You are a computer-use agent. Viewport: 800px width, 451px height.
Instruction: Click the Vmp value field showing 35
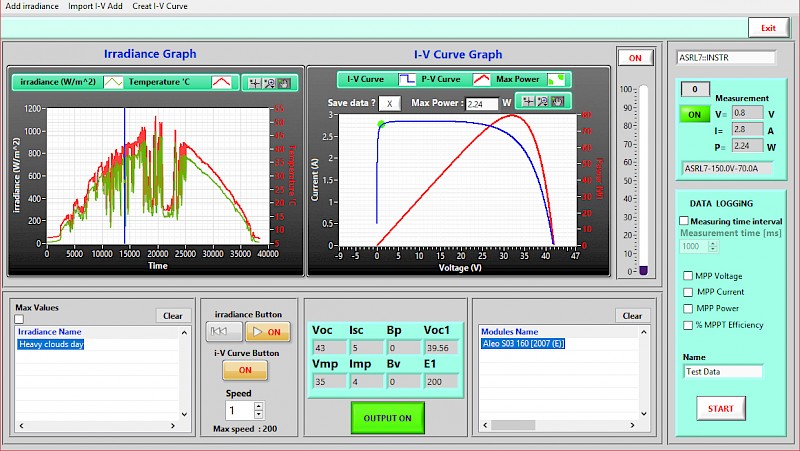[329, 382]
